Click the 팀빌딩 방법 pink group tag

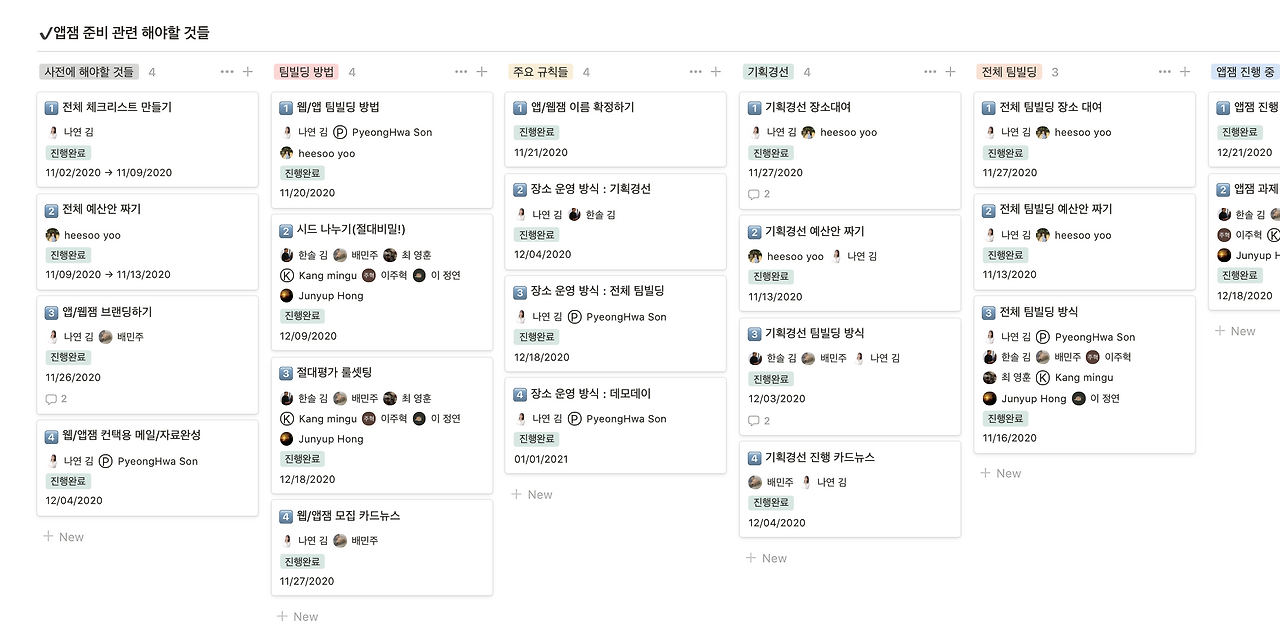(306, 72)
